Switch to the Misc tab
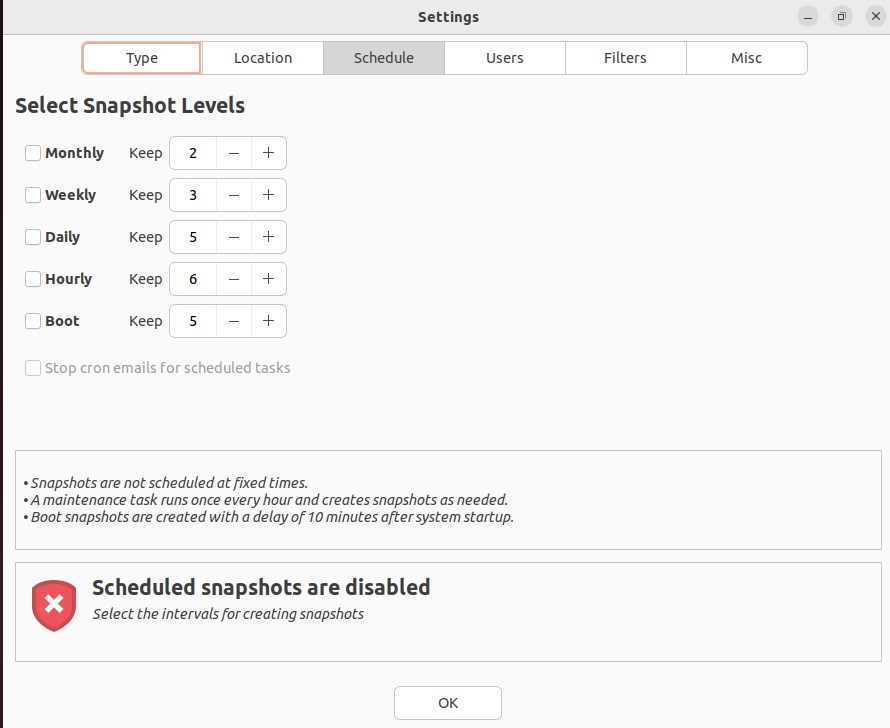This screenshot has height=728, width=890. tap(746, 58)
